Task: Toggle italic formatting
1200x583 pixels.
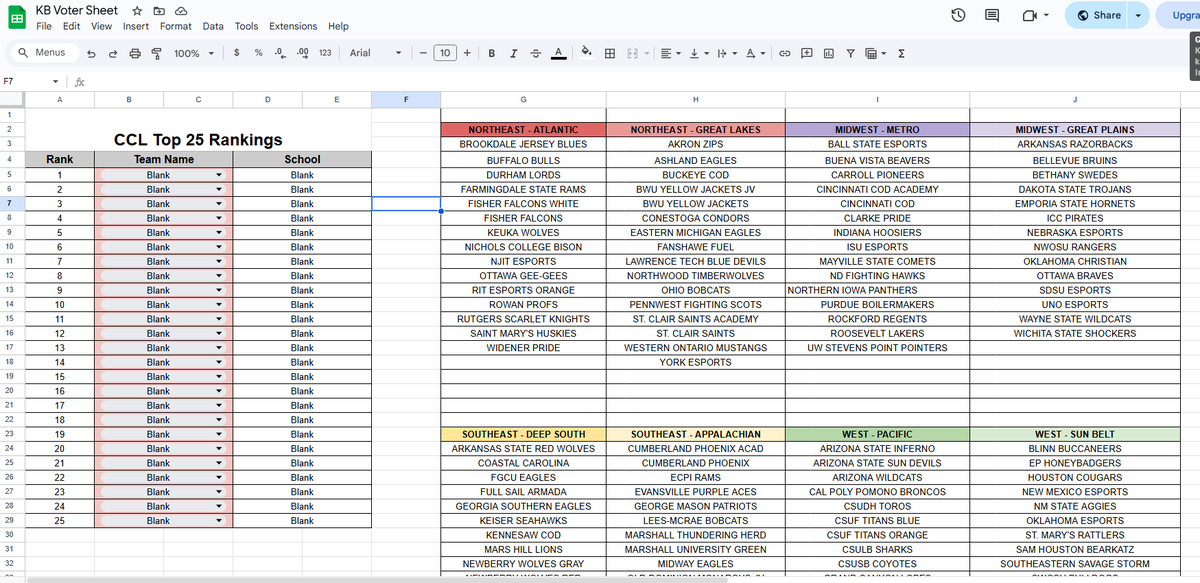Action: click(x=514, y=53)
